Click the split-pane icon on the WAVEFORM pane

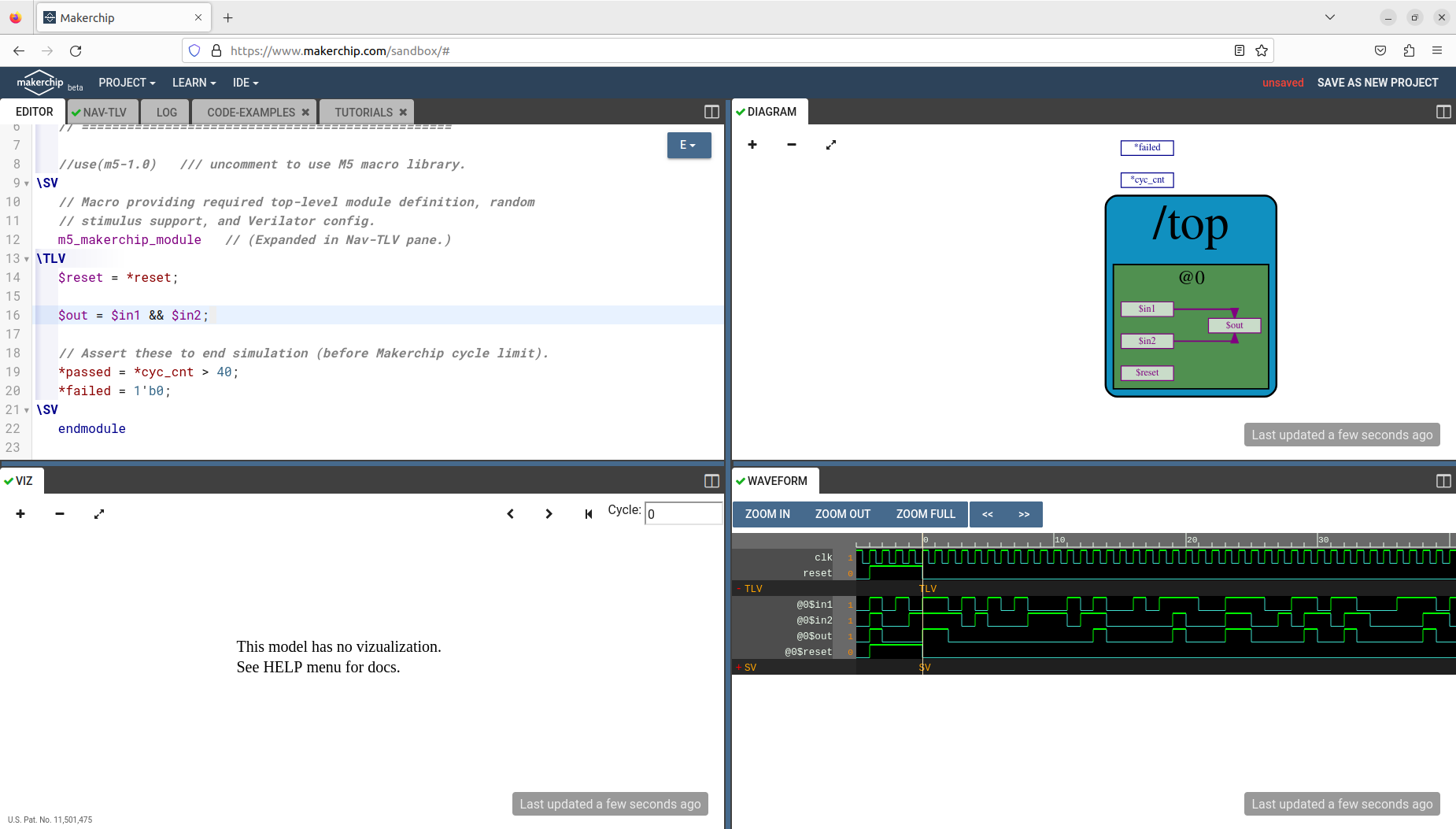point(1444,480)
